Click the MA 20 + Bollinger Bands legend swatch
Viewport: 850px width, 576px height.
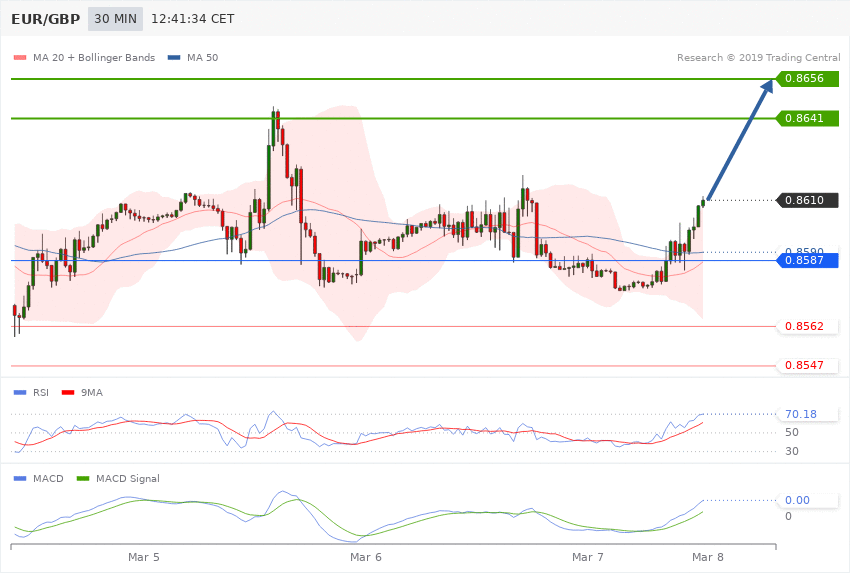(x=20, y=57)
